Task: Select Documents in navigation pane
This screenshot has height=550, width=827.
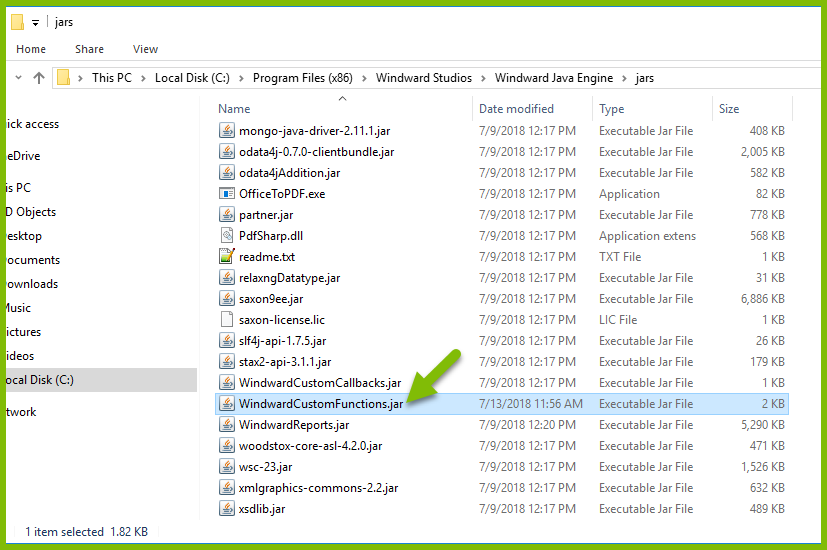Action: [x=33, y=260]
